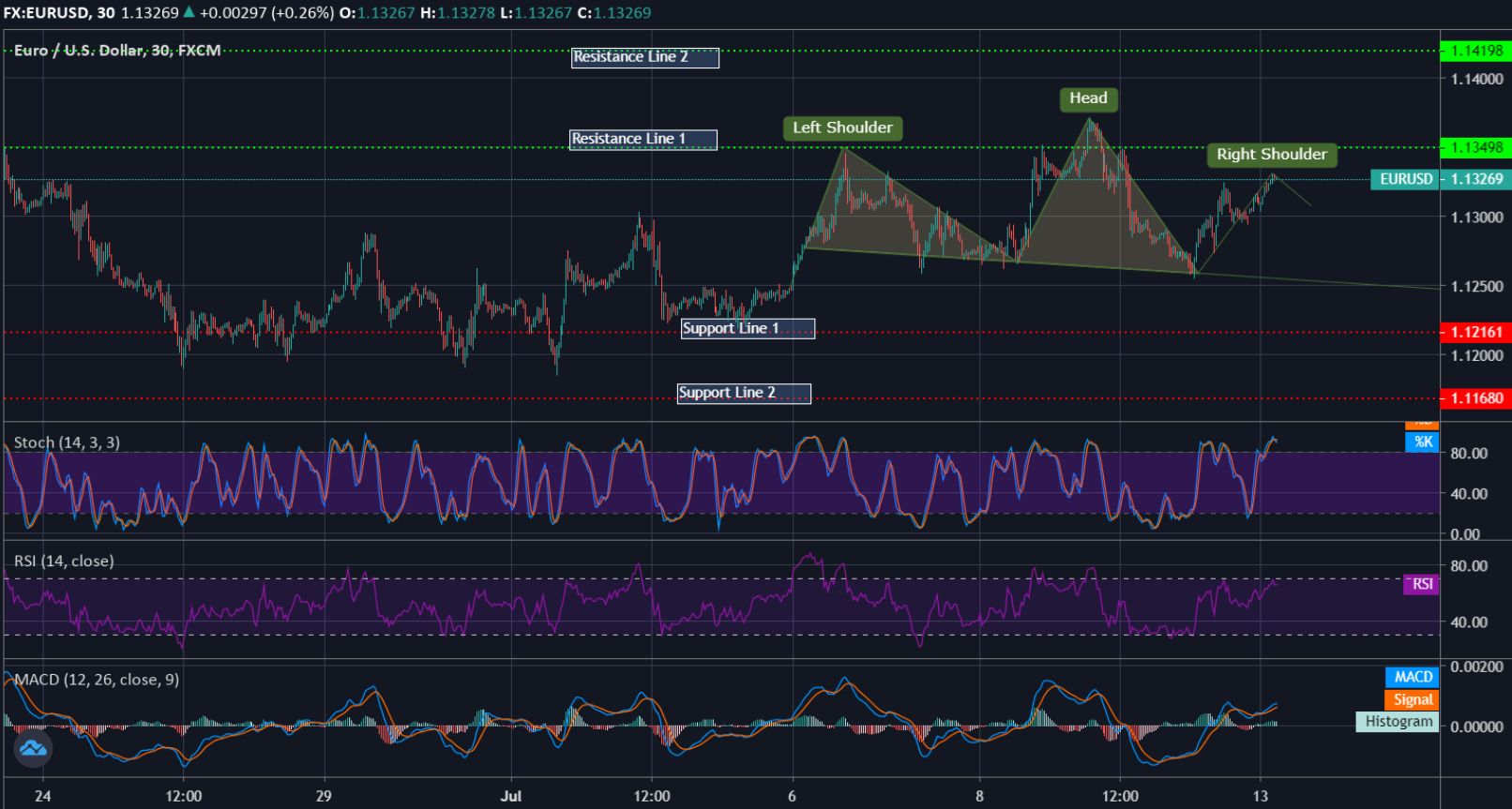This screenshot has width=1512, height=809.
Task: Click the H:1.13278 high value in header
Action: click(x=457, y=13)
